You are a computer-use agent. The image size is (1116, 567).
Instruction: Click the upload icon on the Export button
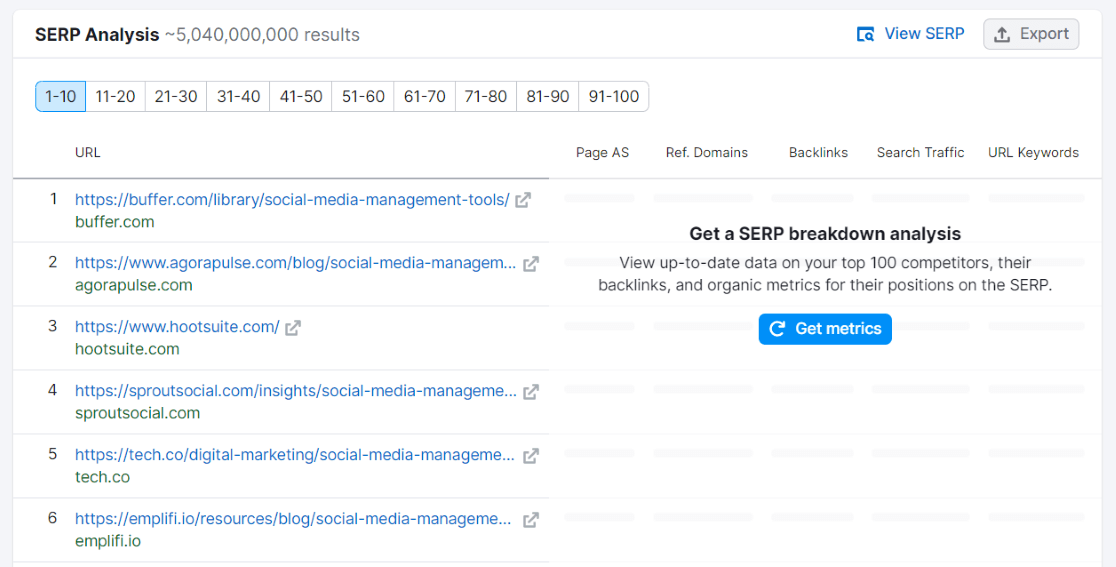[x=1002, y=34]
